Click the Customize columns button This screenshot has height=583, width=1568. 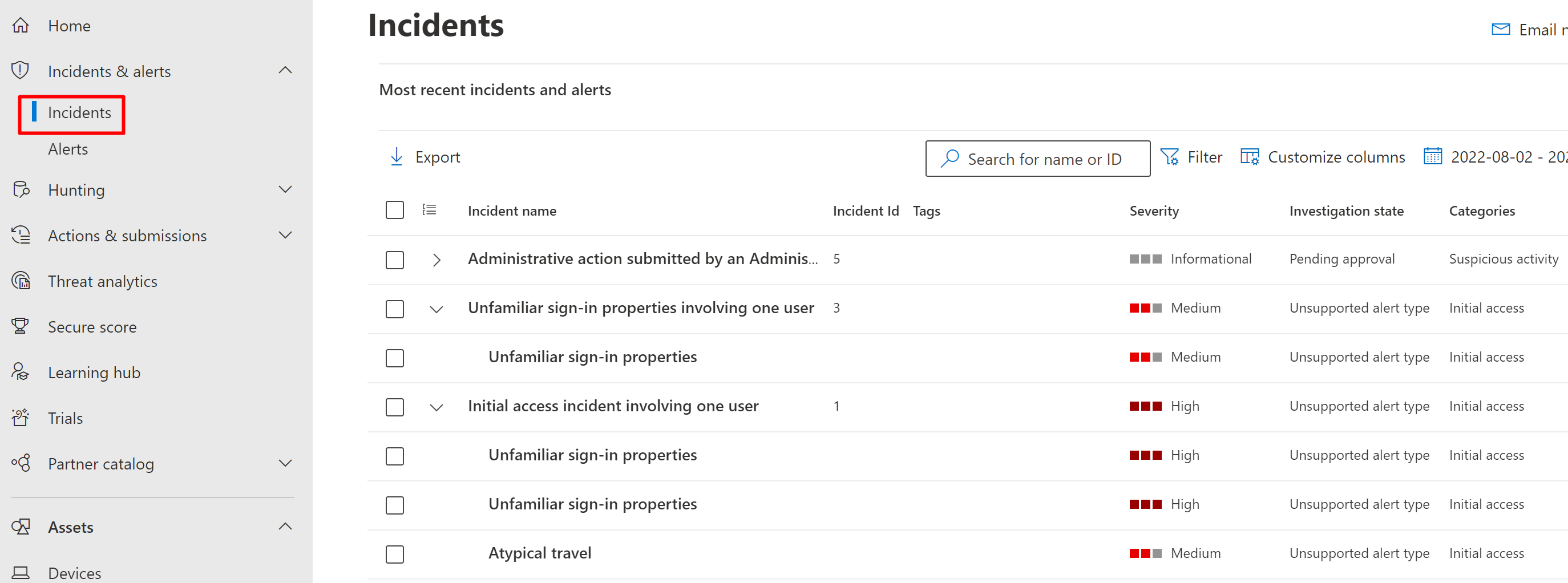(1323, 157)
